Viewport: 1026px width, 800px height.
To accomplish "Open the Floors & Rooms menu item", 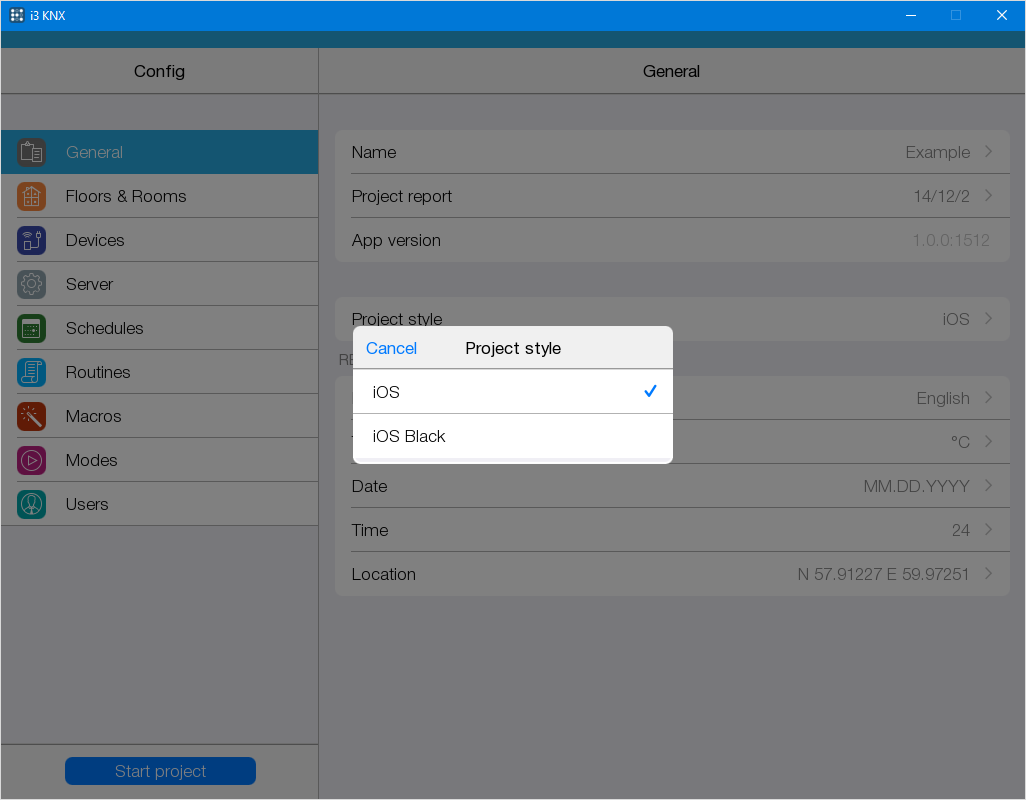I will [126, 196].
